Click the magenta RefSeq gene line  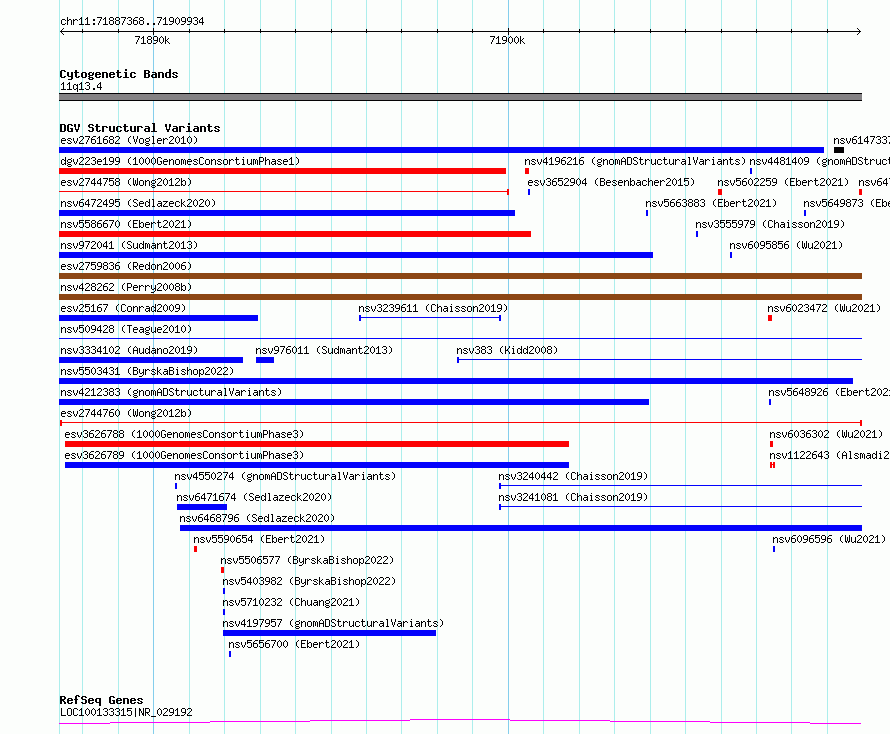460,722
